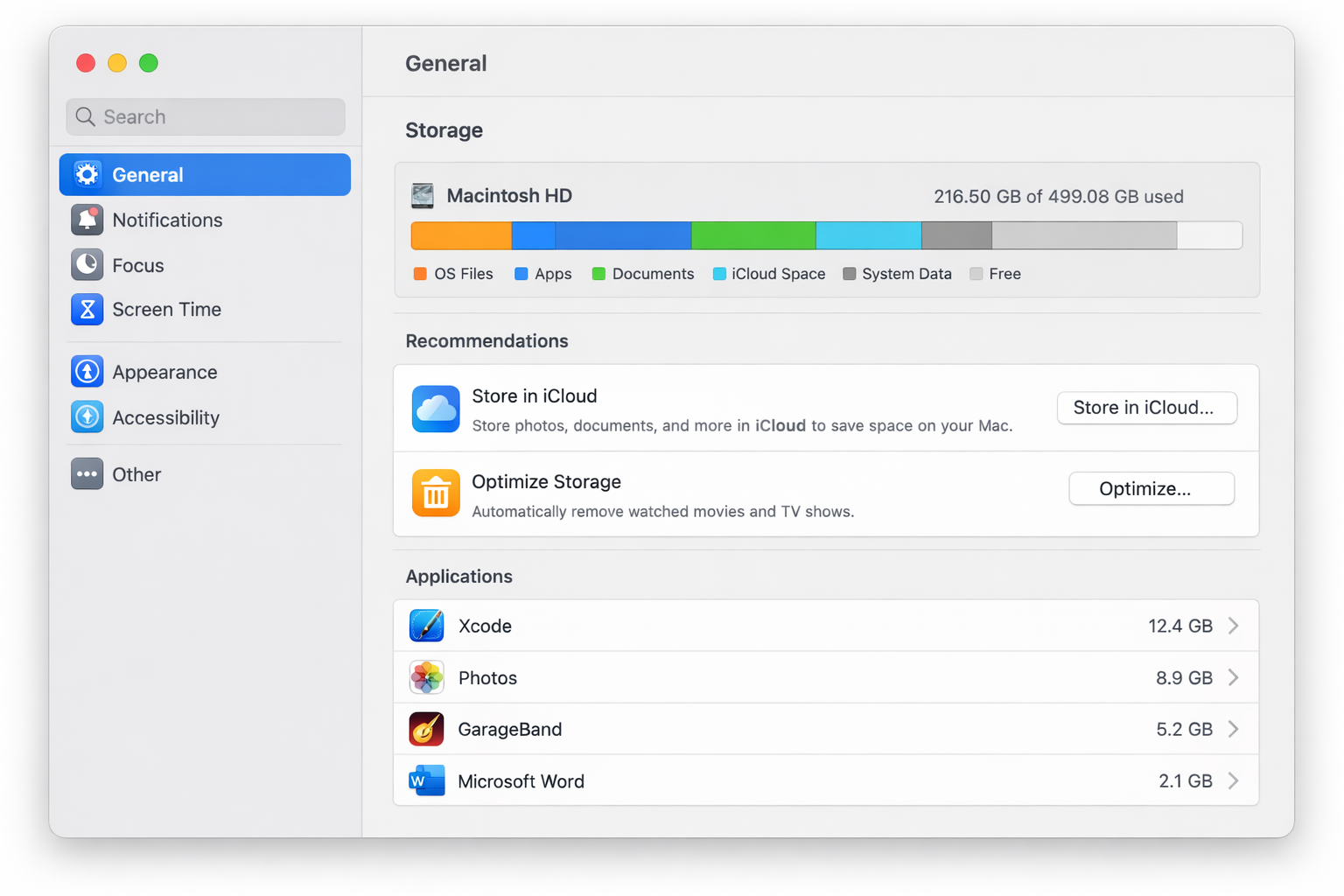Click the "Store in iCloud" recommendation title
Image resolution: width=1344 pixels, height=896 pixels.
(x=535, y=395)
